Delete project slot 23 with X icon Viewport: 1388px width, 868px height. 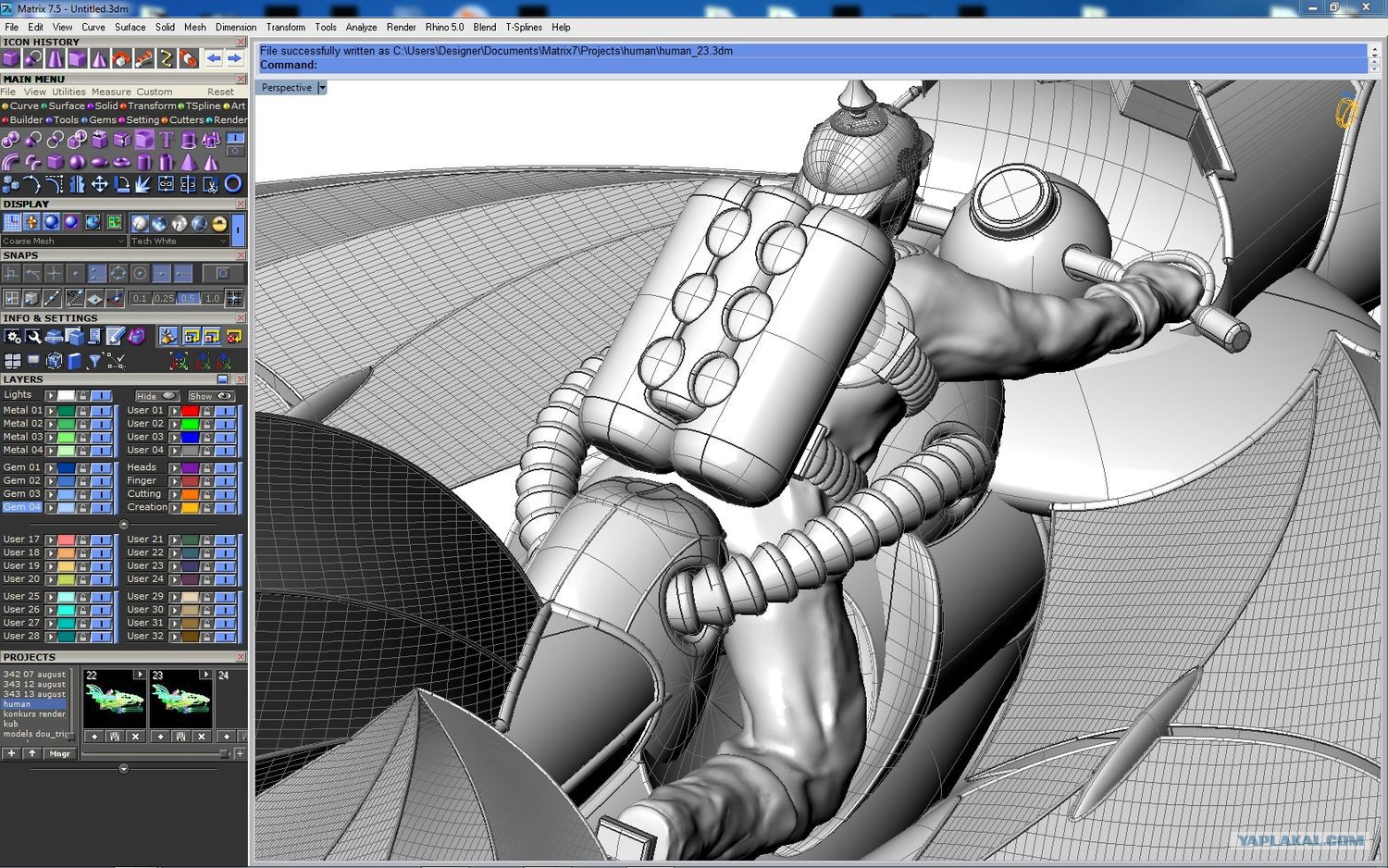tap(202, 737)
